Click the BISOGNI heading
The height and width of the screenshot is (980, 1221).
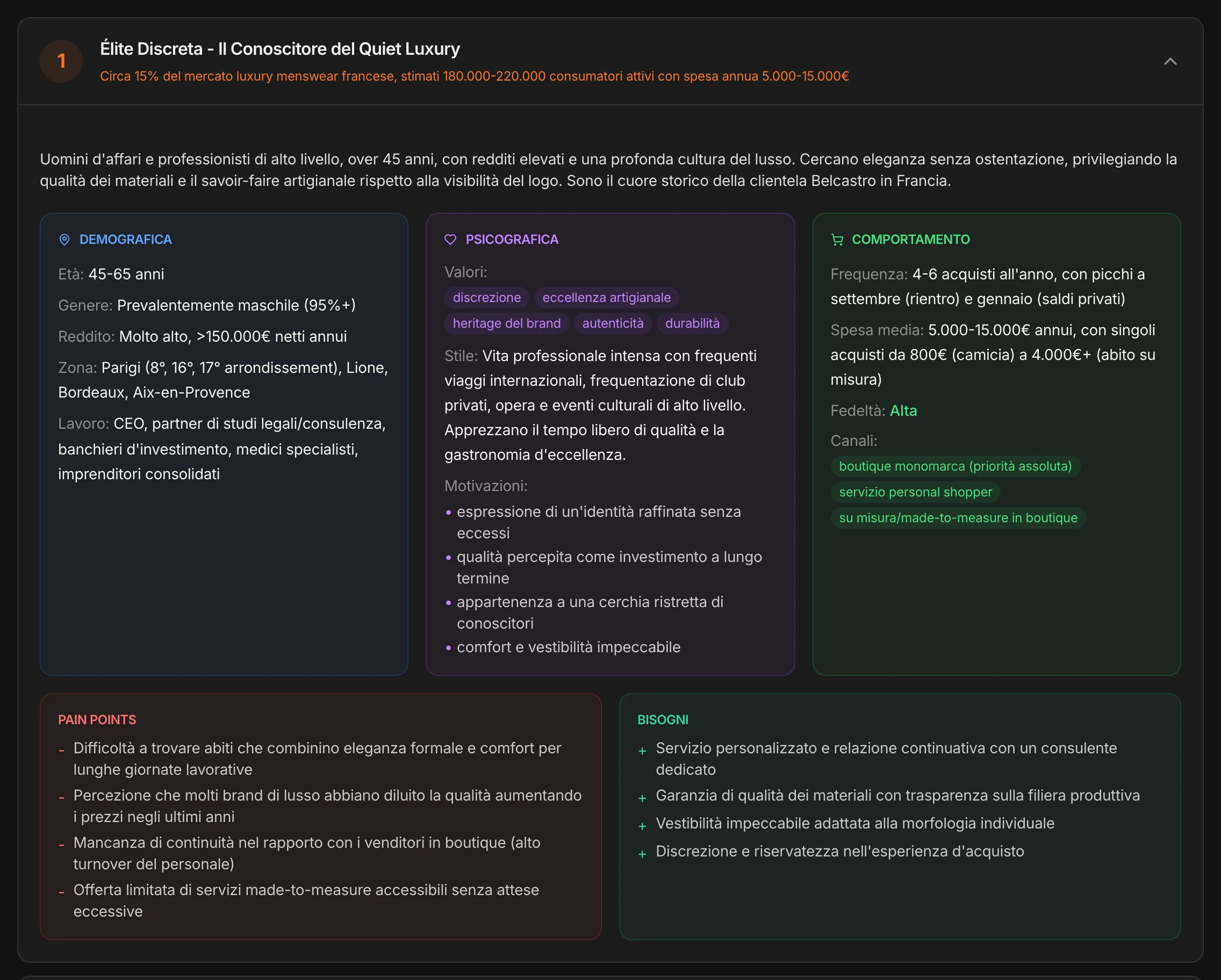[663, 719]
